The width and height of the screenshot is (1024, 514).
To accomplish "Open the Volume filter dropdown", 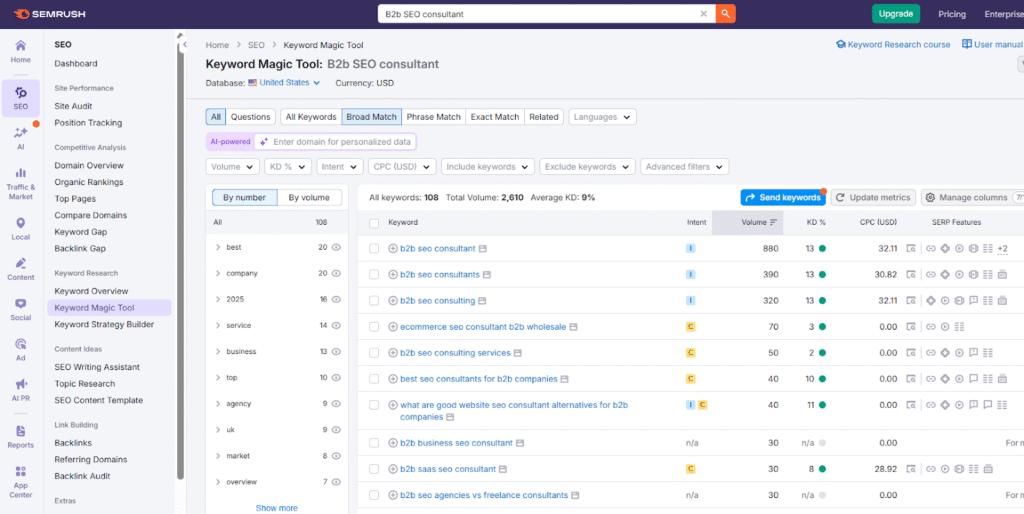I will pos(230,167).
